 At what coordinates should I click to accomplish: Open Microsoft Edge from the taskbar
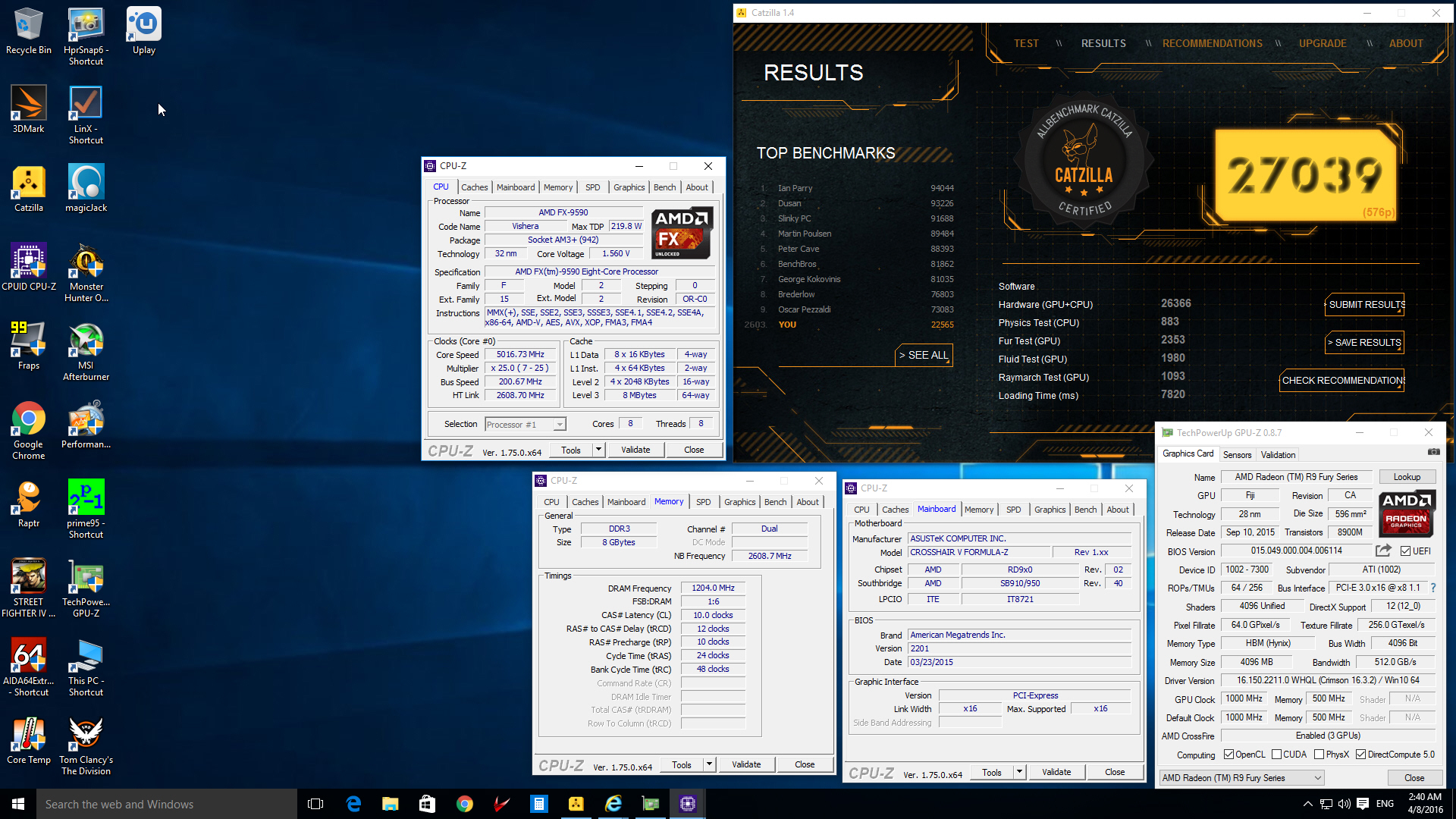tap(353, 804)
